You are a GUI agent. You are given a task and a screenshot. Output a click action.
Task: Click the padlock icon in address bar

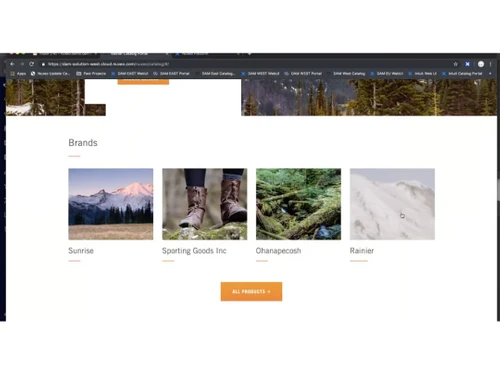click(43, 64)
